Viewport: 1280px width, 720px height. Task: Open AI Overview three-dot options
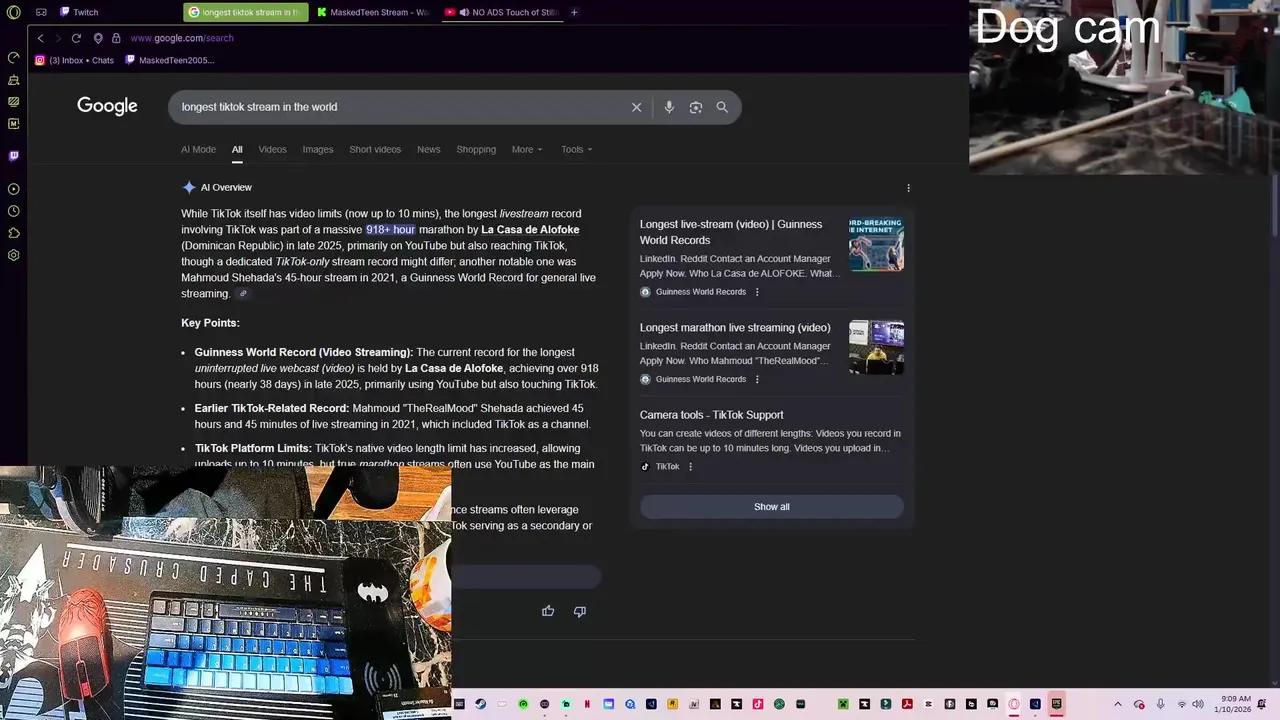[908, 188]
